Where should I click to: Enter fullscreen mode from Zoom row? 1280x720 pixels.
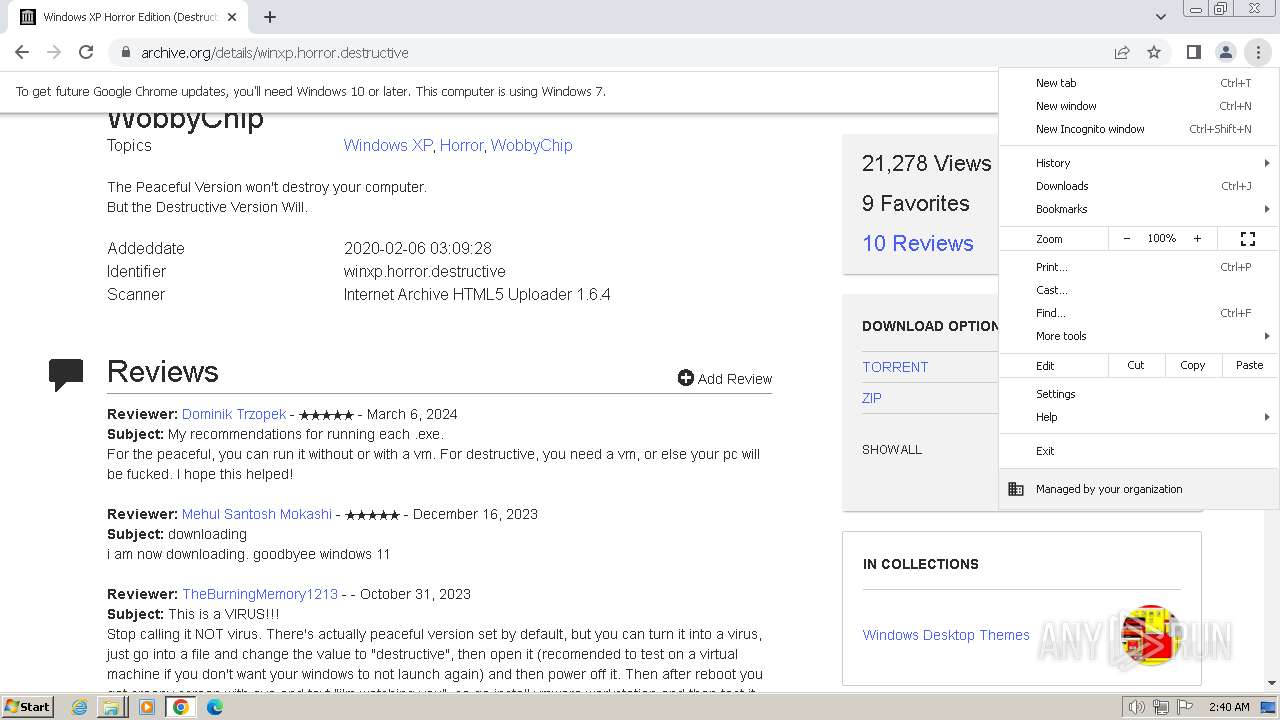1248,239
